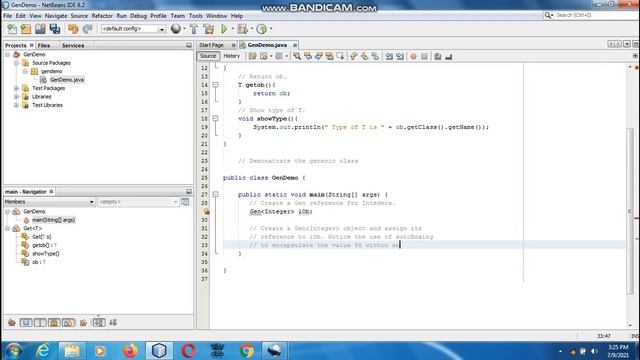Screen dimensions: 640x360
Task: Click the Find Selection magnifier icon in editor toolbar
Action: click(297, 56)
